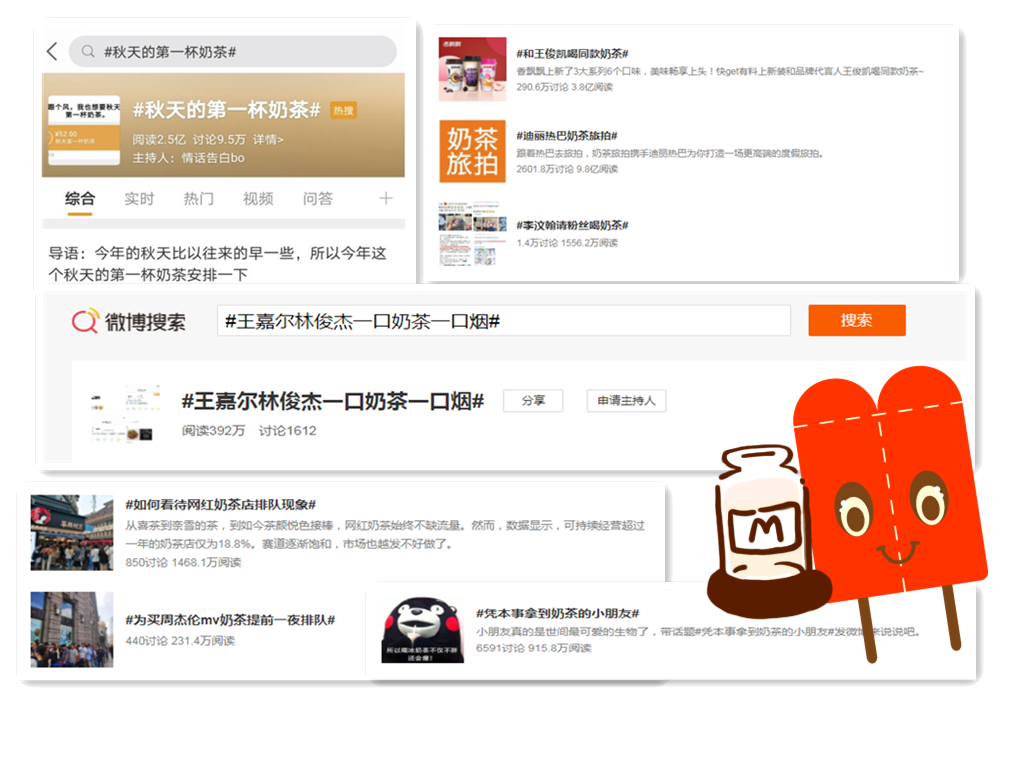Click the #秋天的第一杯奶茶# banner title
This screenshot has width=1024, height=768.
227,110
